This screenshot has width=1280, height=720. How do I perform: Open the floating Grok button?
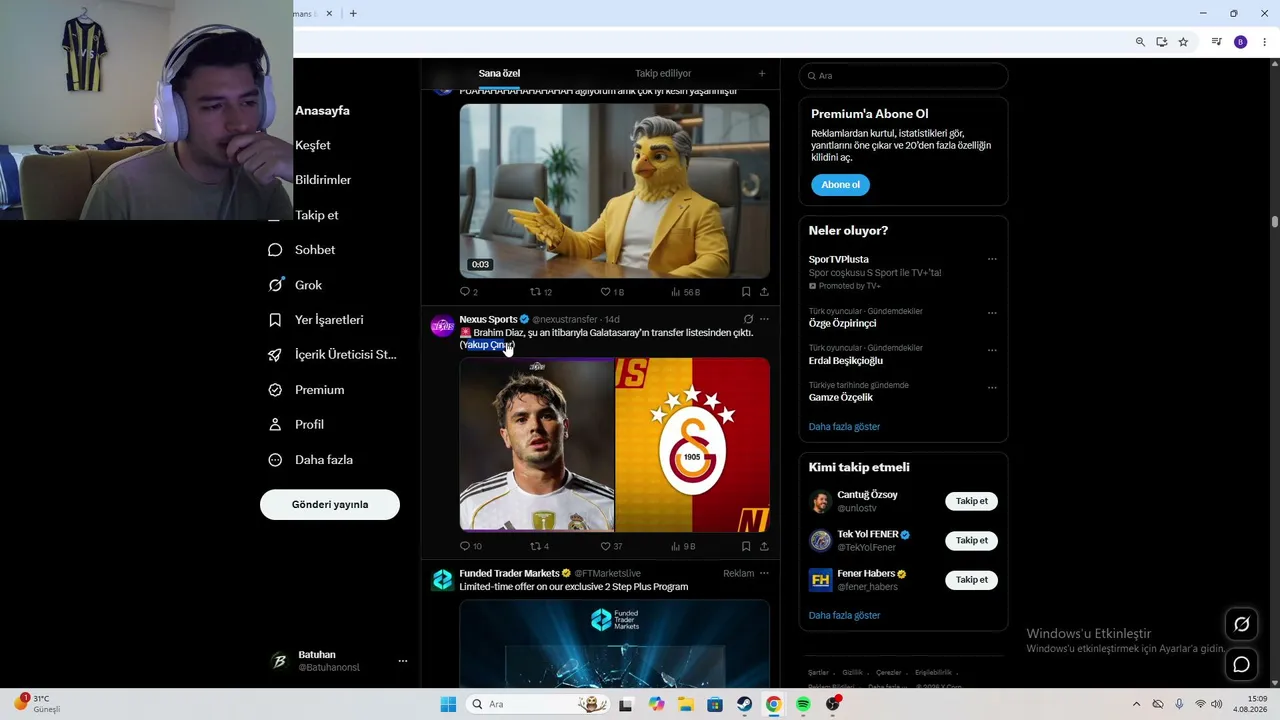point(1242,624)
